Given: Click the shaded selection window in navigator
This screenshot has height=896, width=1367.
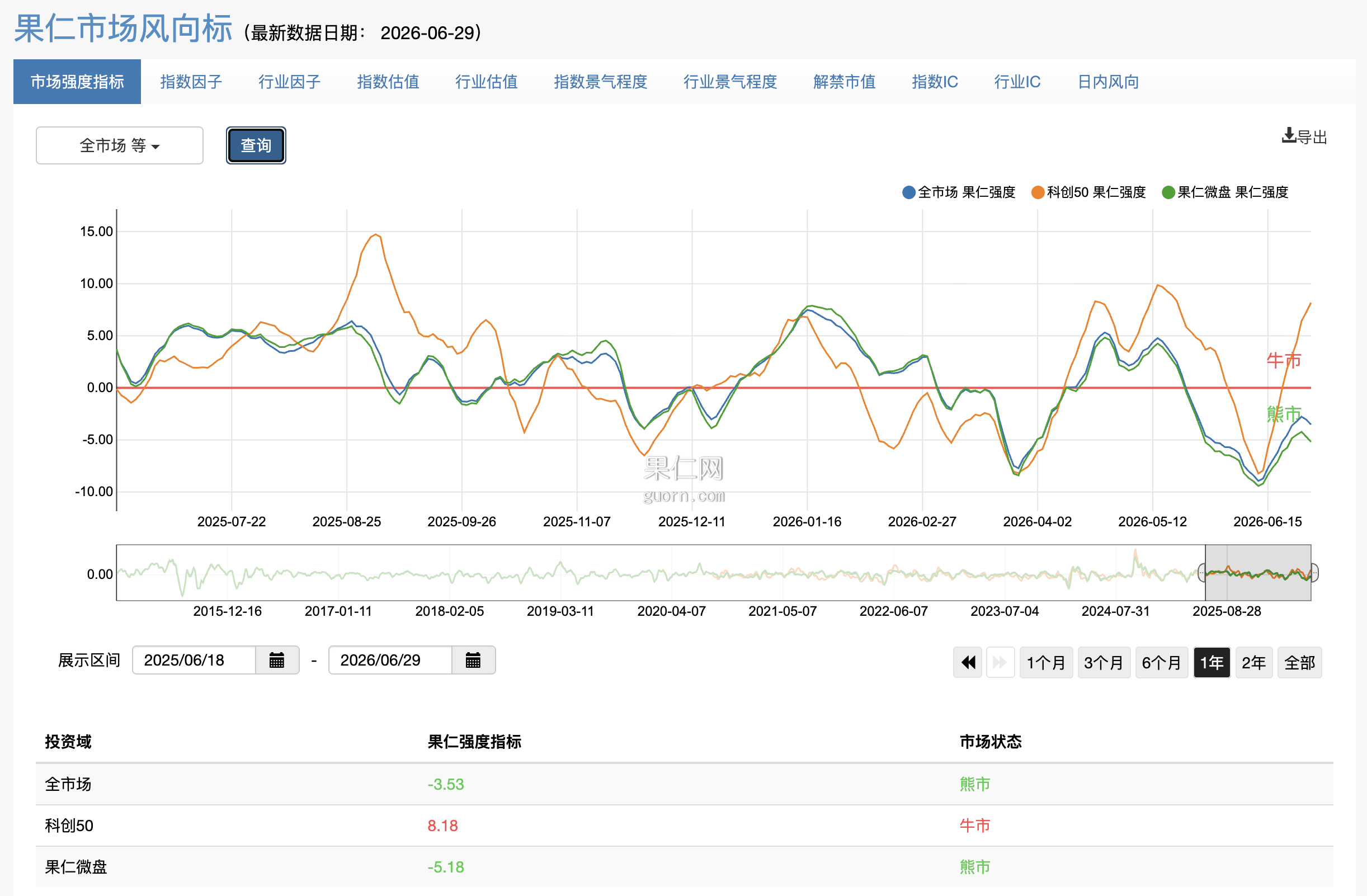Looking at the screenshot, I should [1258, 573].
